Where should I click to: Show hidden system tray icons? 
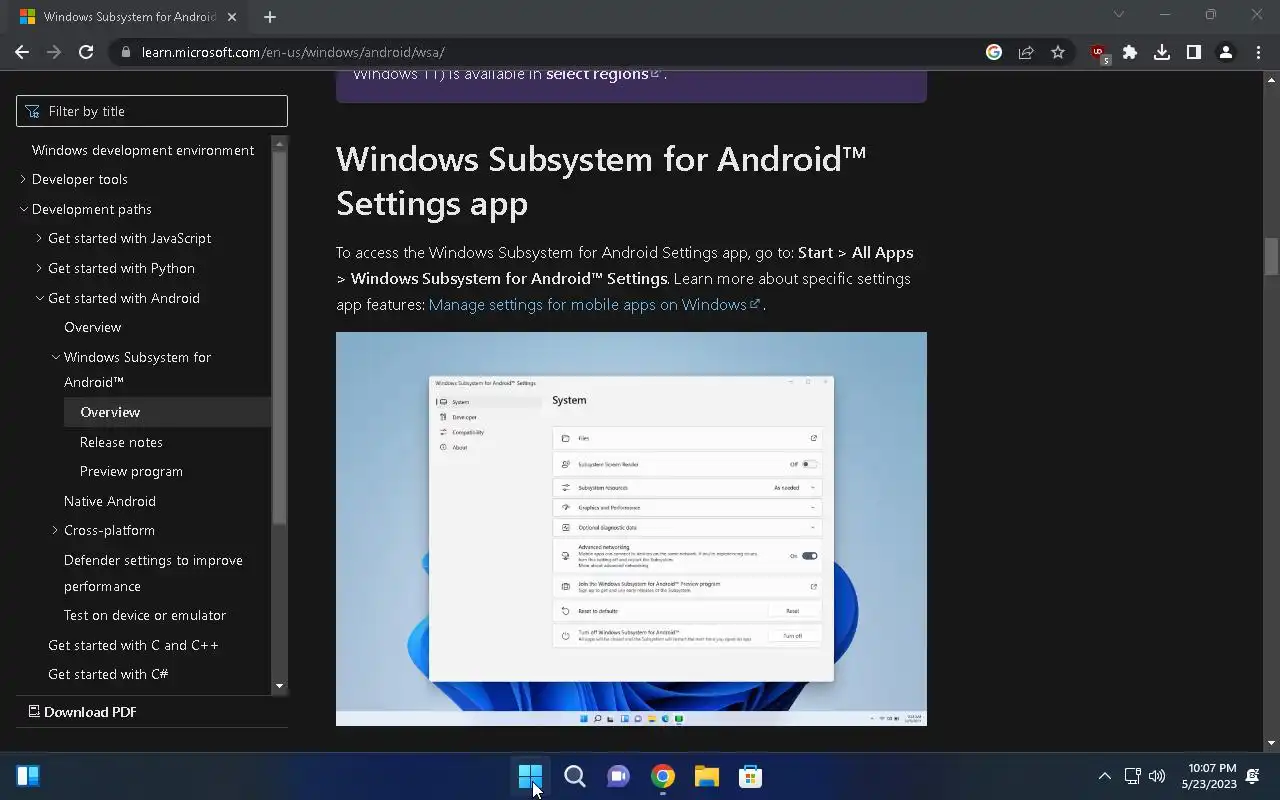pyautogui.click(x=1104, y=776)
